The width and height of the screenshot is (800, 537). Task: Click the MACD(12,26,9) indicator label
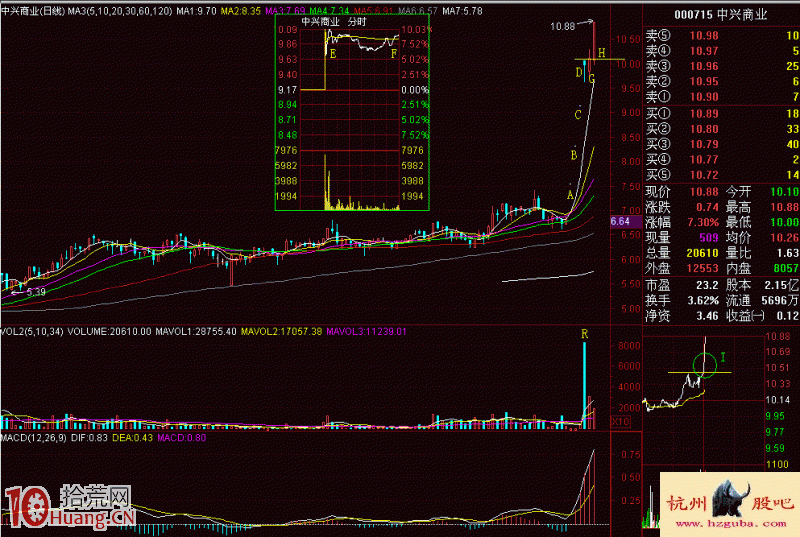33,438
